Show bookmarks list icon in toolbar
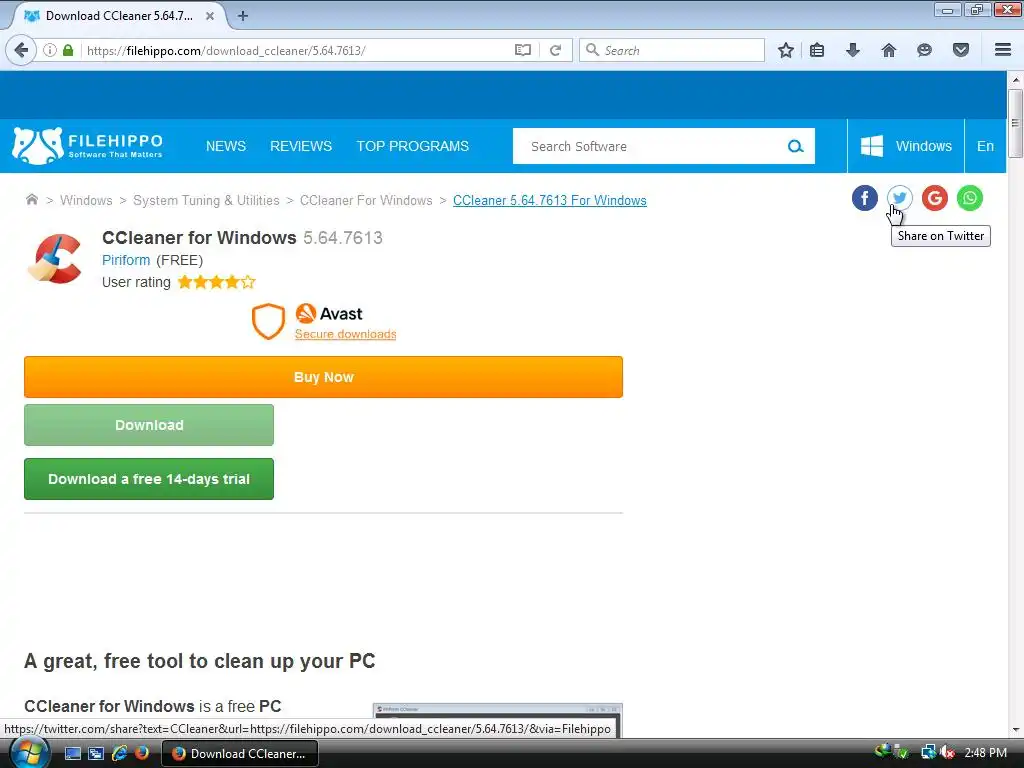The width and height of the screenshot is (1024, 768). [817, 50]
